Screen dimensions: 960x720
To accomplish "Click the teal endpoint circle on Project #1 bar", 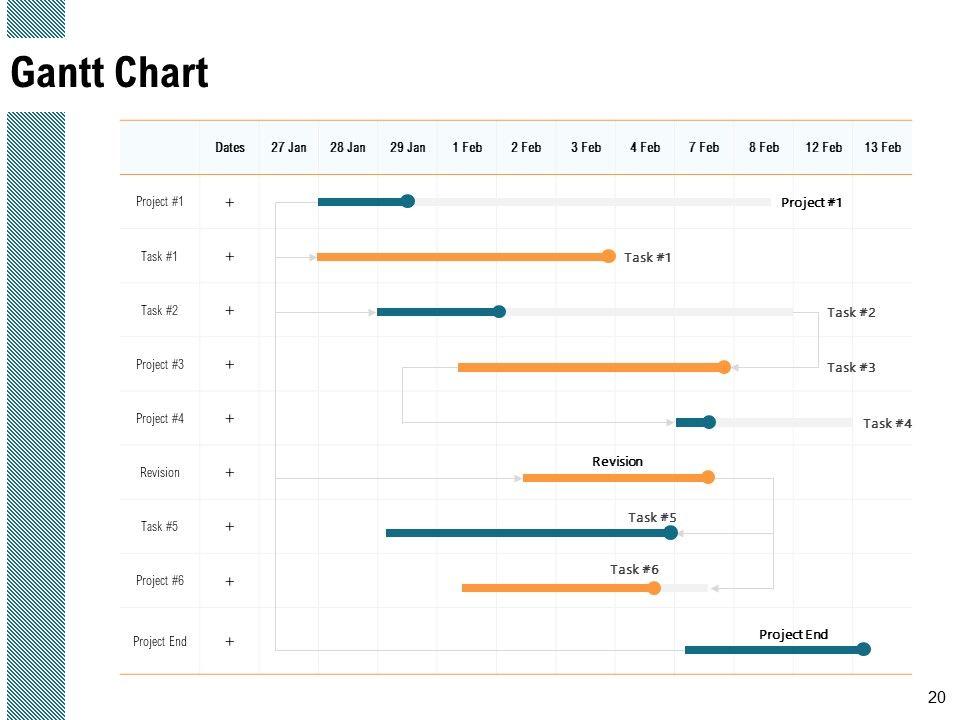I will 407,201.
